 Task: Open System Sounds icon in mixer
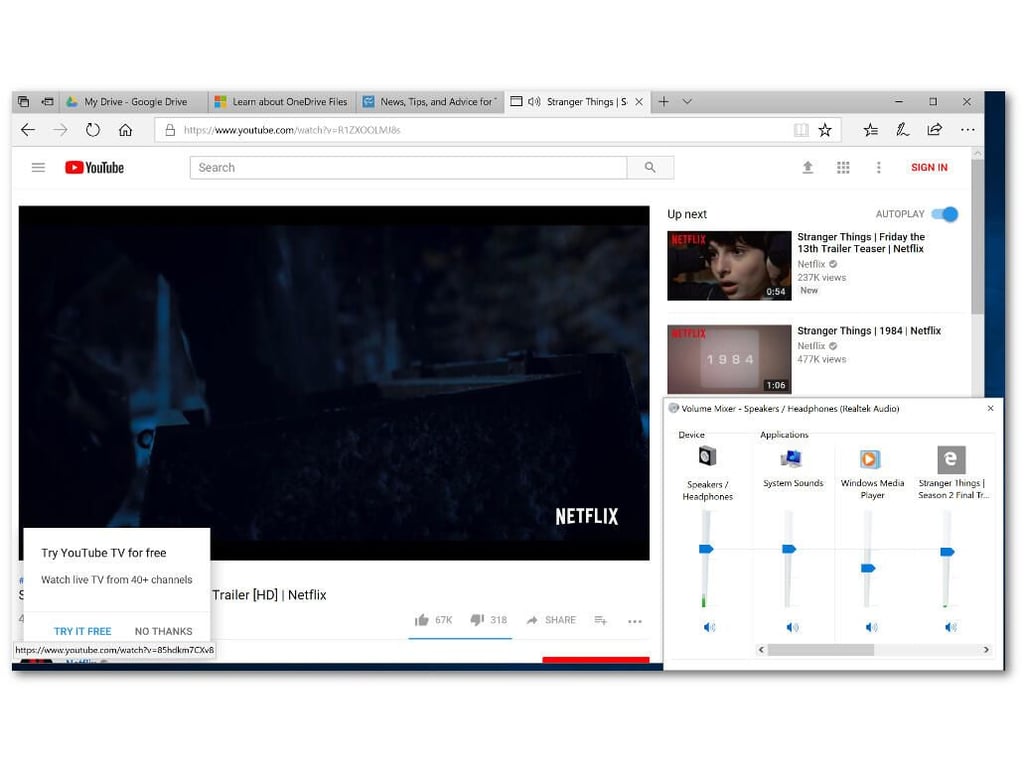[792, 459]
